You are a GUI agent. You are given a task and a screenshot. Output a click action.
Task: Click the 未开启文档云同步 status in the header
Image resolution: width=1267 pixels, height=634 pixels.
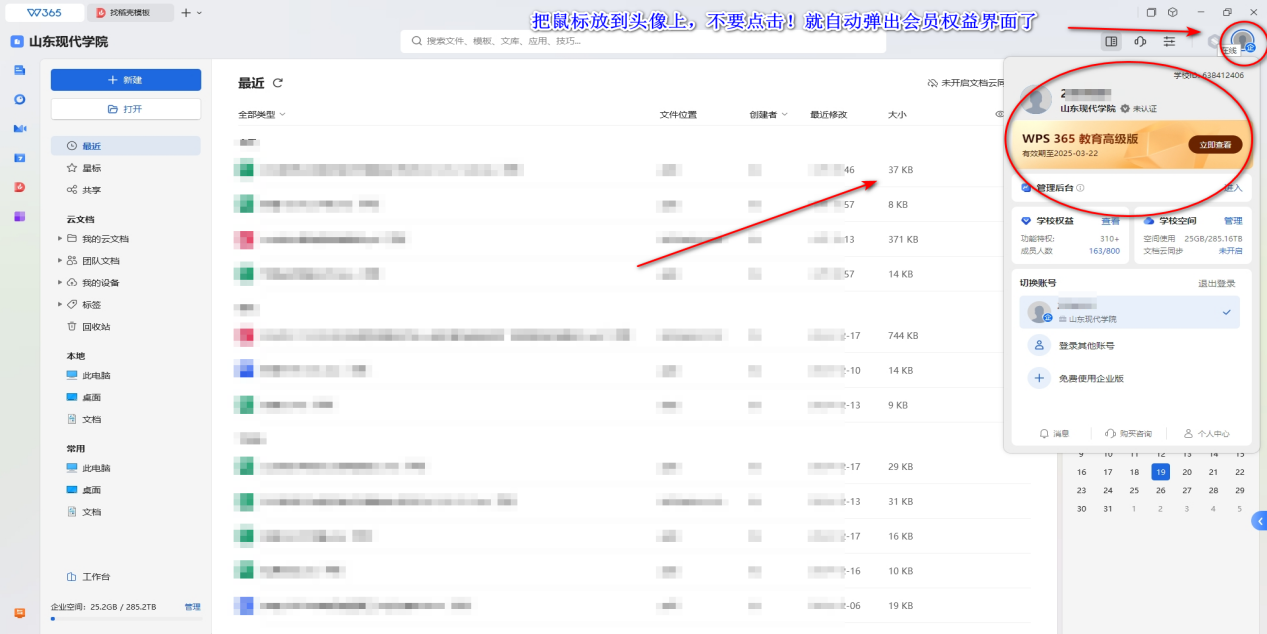point(965,83)
